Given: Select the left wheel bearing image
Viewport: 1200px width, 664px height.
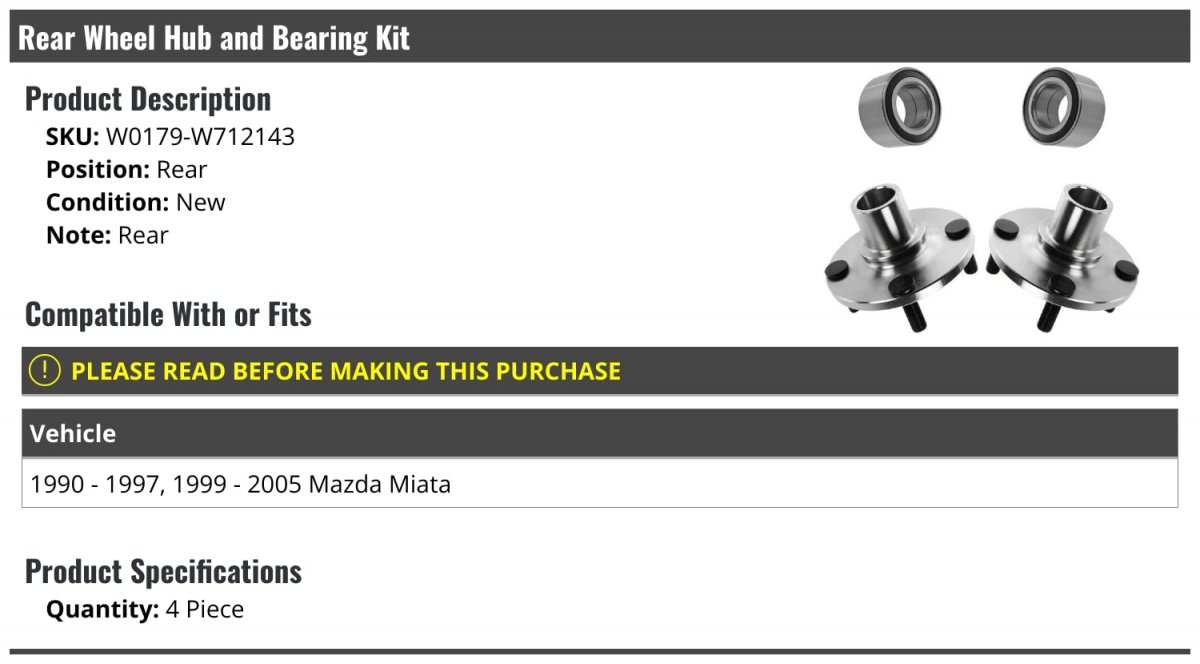Looking at the screenshot, I should 900,106.
